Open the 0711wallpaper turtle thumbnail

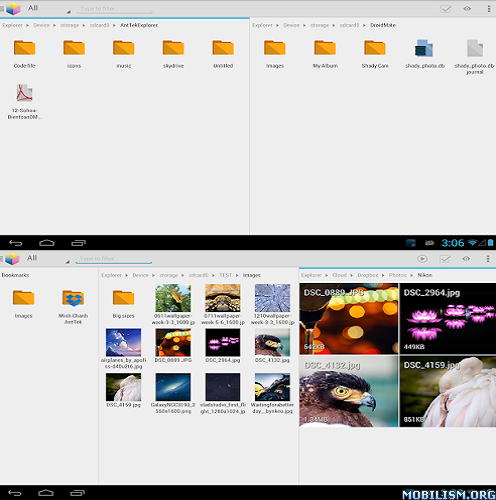click(223, 298)
